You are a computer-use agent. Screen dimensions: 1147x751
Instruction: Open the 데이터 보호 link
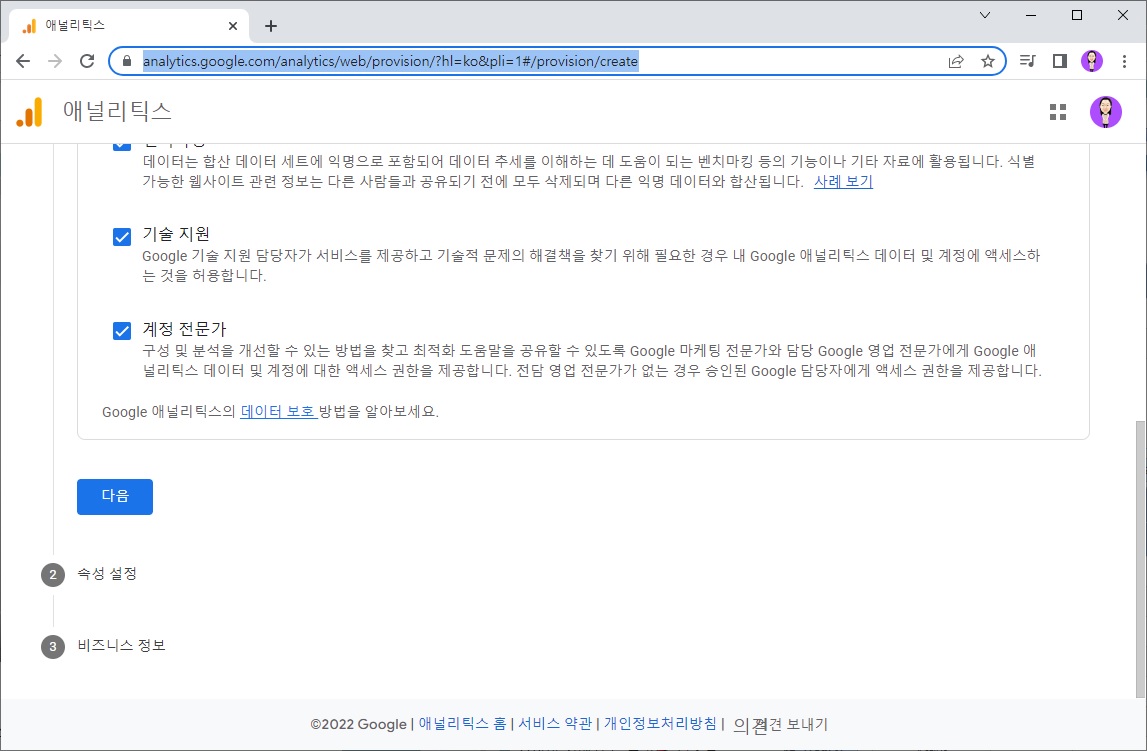click(x=278, y=412)
